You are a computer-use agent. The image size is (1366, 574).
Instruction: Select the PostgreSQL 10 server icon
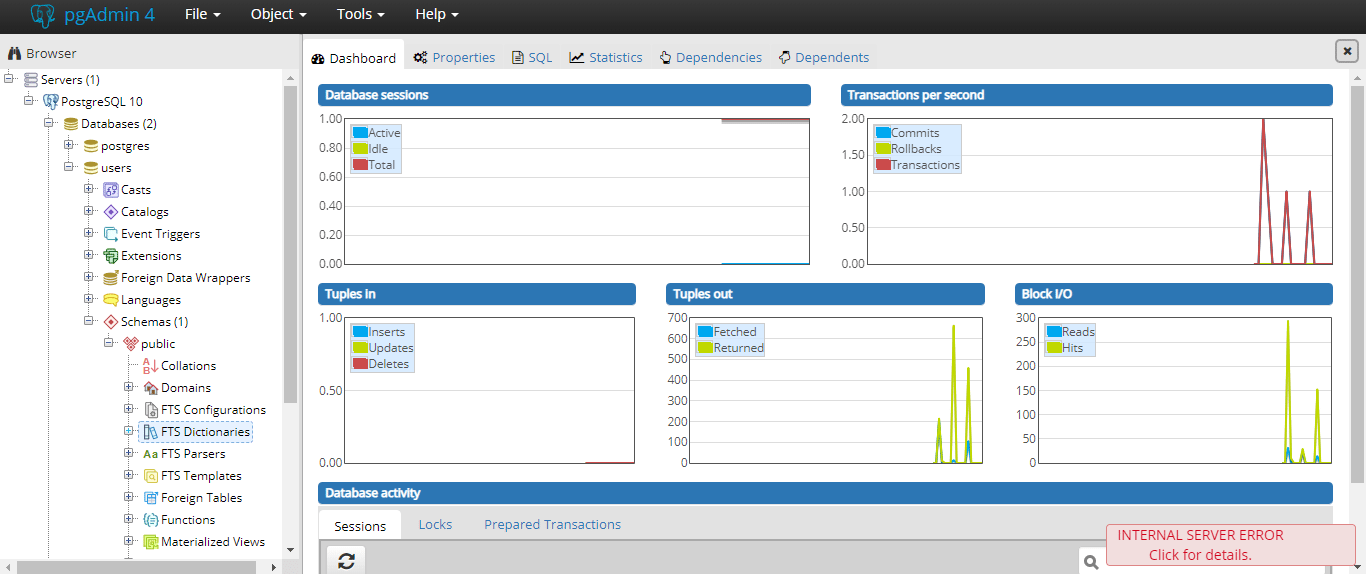[51, 102]
